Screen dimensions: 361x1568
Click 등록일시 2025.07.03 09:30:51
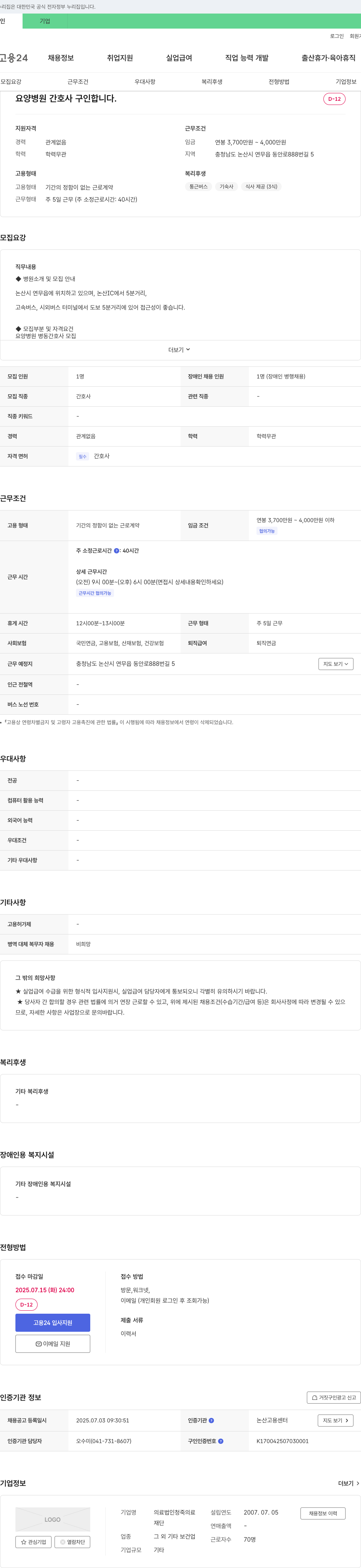[x=102, y=1421]
